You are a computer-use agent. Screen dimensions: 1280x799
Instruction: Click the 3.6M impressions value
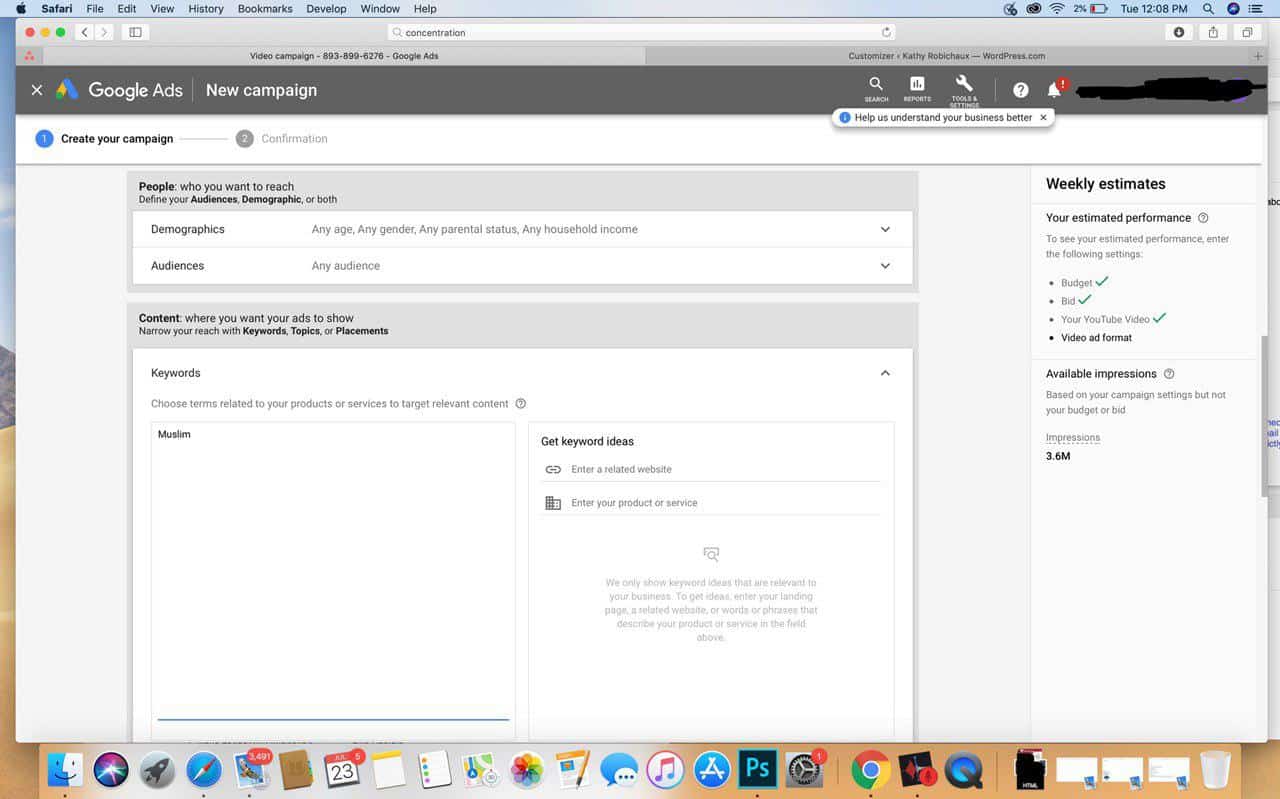tap(1058, 456)
